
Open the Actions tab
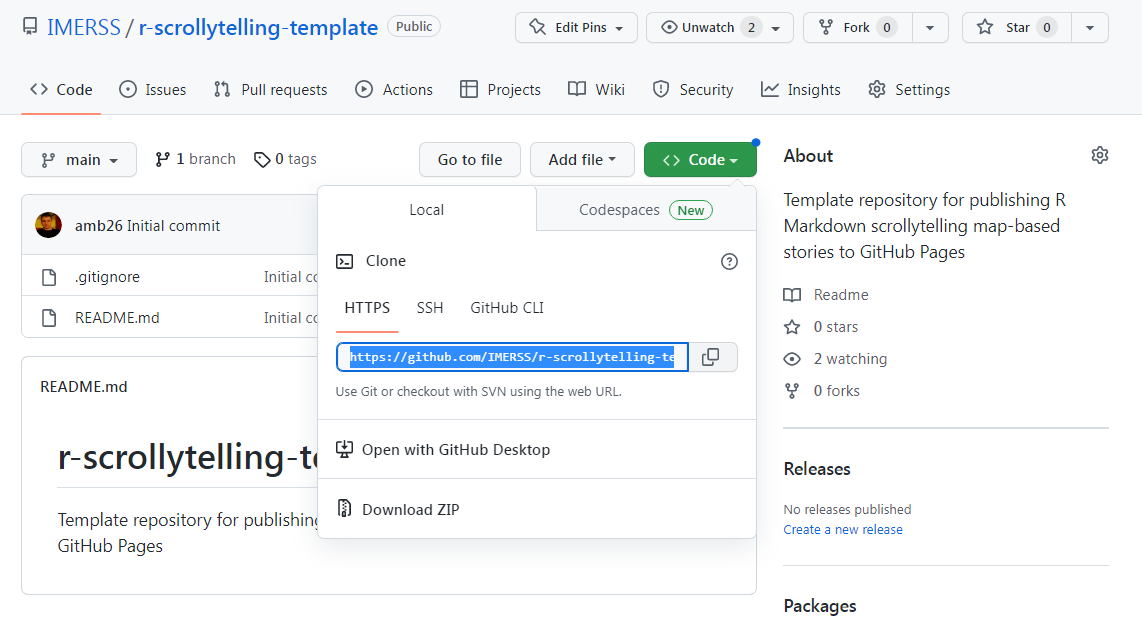coord(393,90)
